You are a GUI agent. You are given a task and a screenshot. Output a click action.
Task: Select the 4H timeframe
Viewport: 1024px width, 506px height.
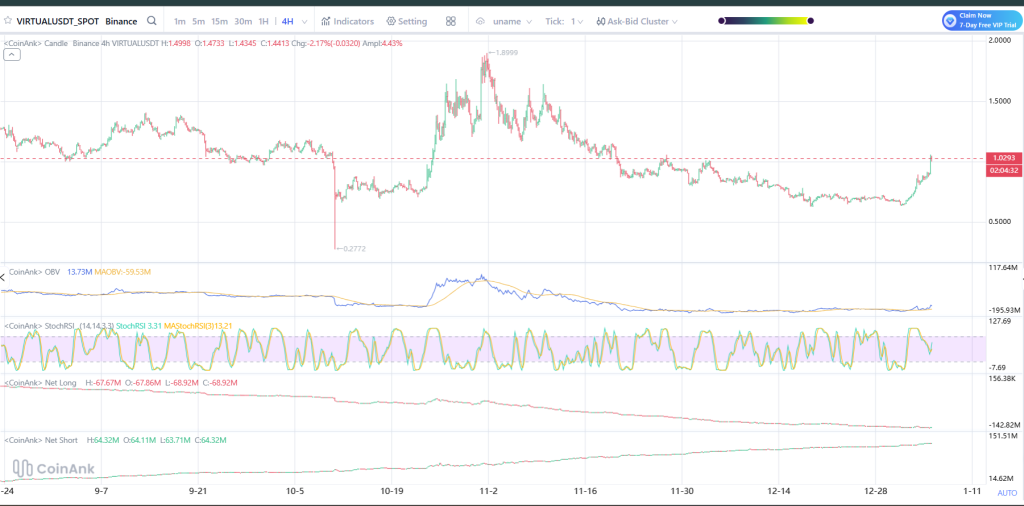287,21
